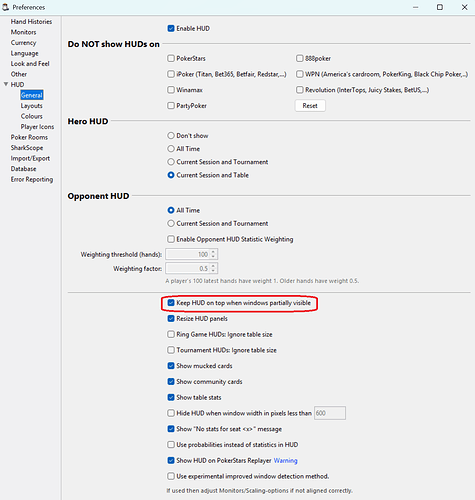Tick the PokerStars exclusion checkbox
This screenshot has width=475, height=500.
click(171, 59)
